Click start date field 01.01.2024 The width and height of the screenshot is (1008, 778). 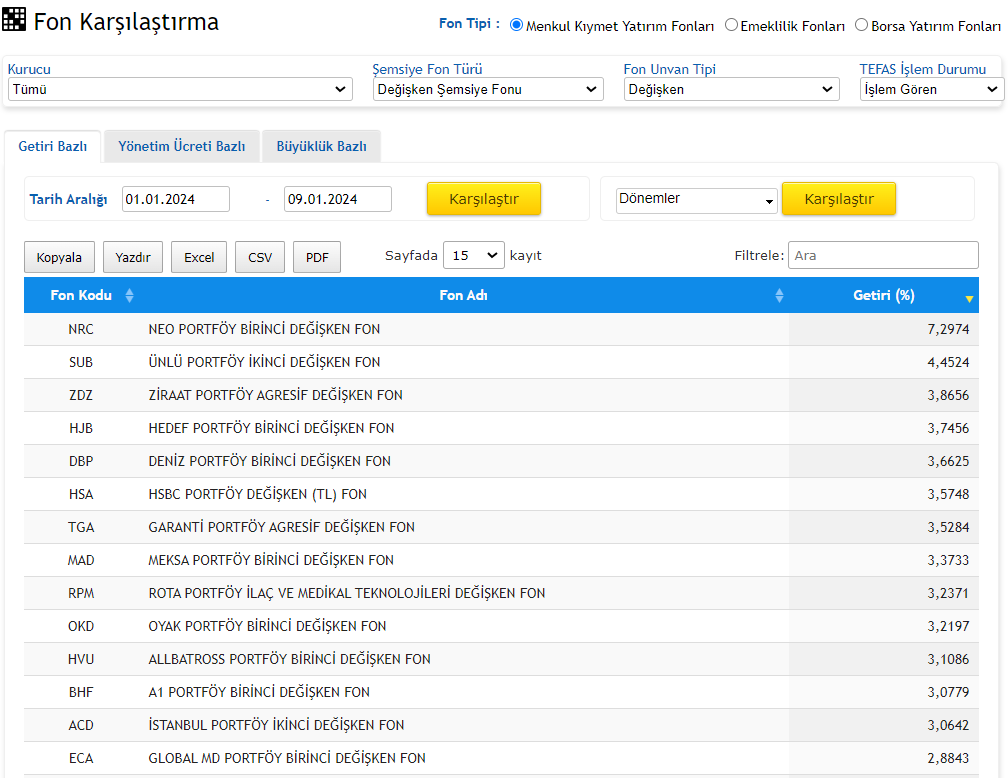click(176, 199)
